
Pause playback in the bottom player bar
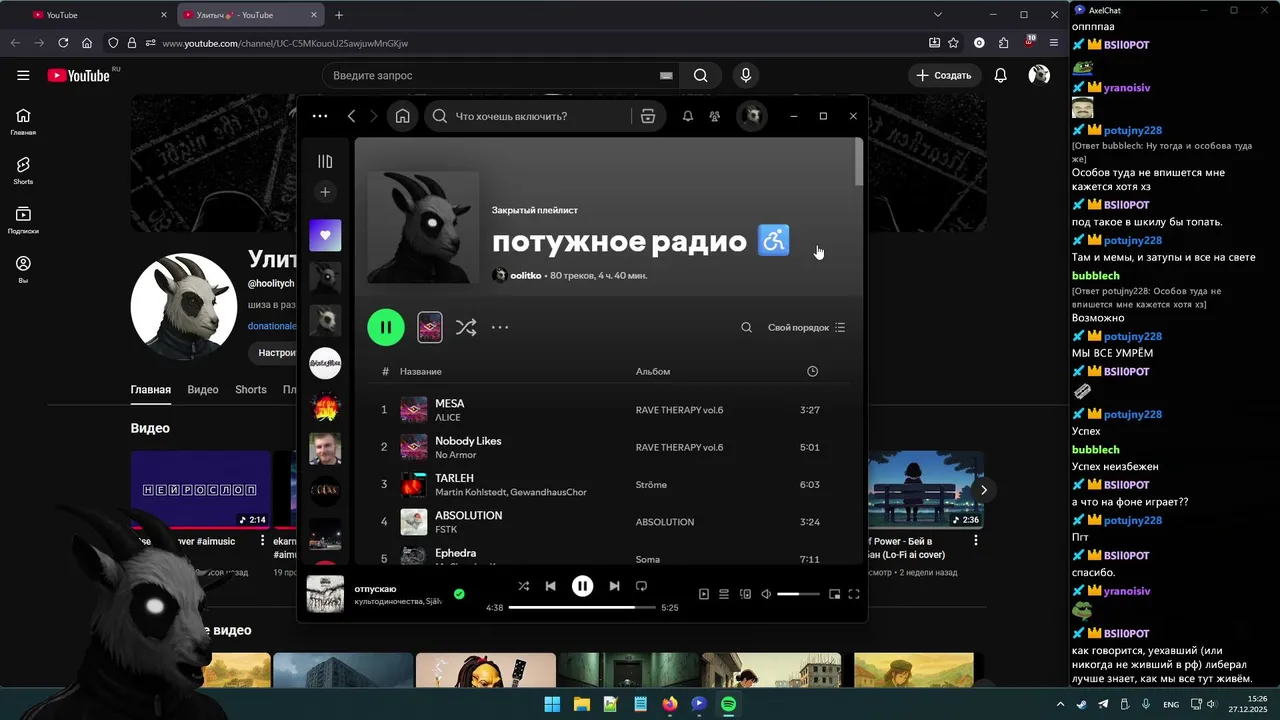click(x=582, y=586)
